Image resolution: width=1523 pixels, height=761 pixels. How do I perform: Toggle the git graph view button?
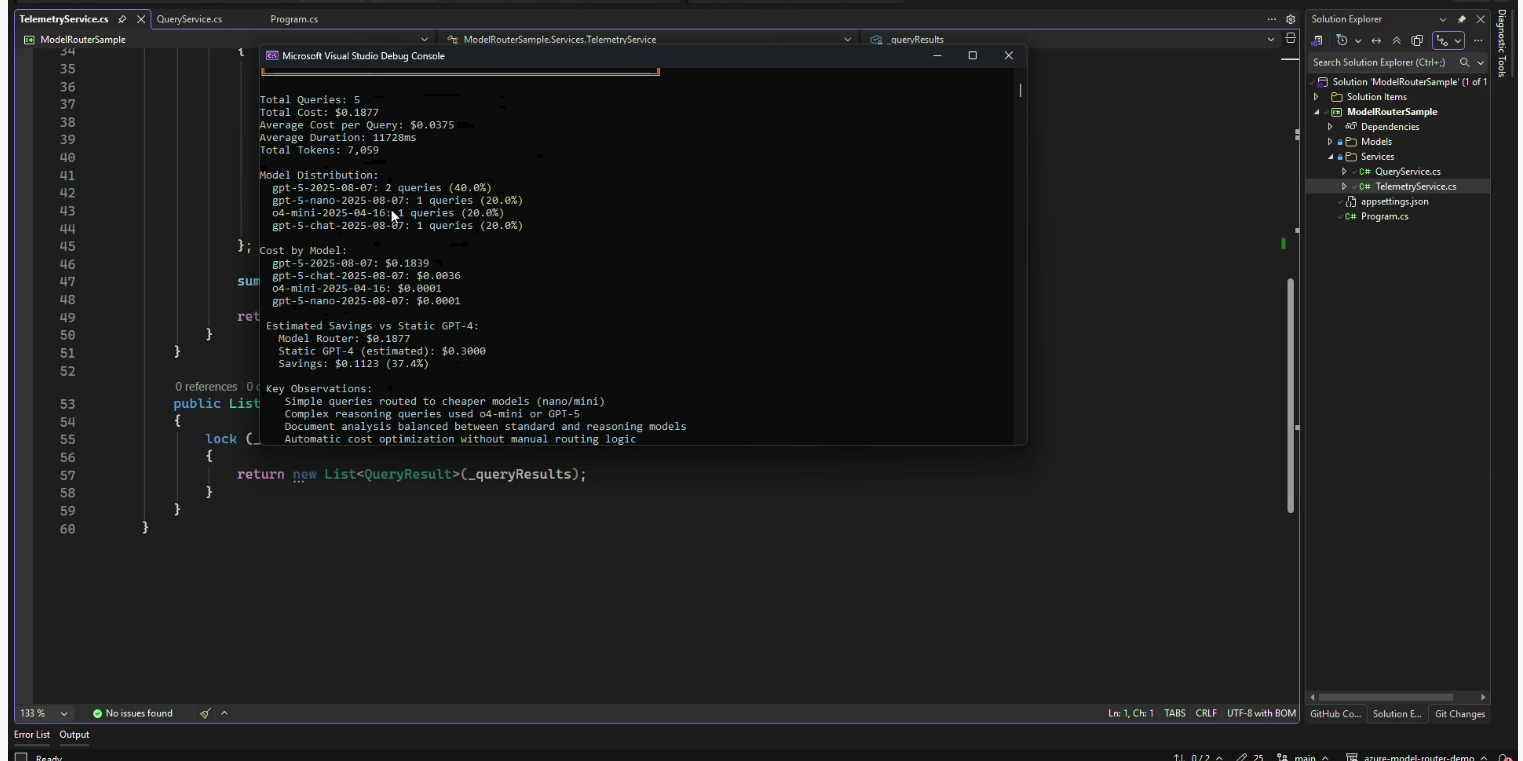pos(1443,41)
